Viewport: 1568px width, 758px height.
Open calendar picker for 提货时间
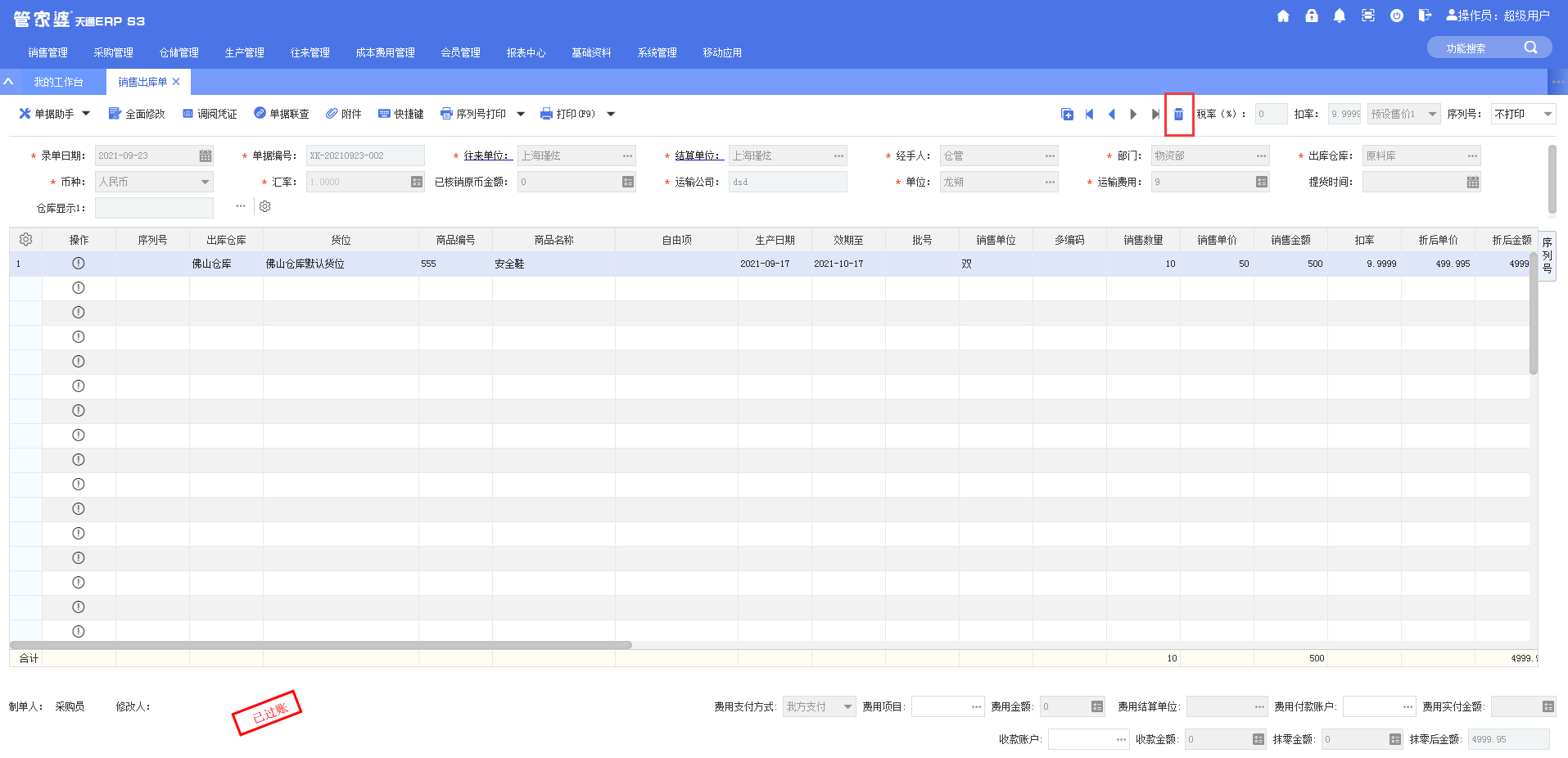tap(1473, 182)
